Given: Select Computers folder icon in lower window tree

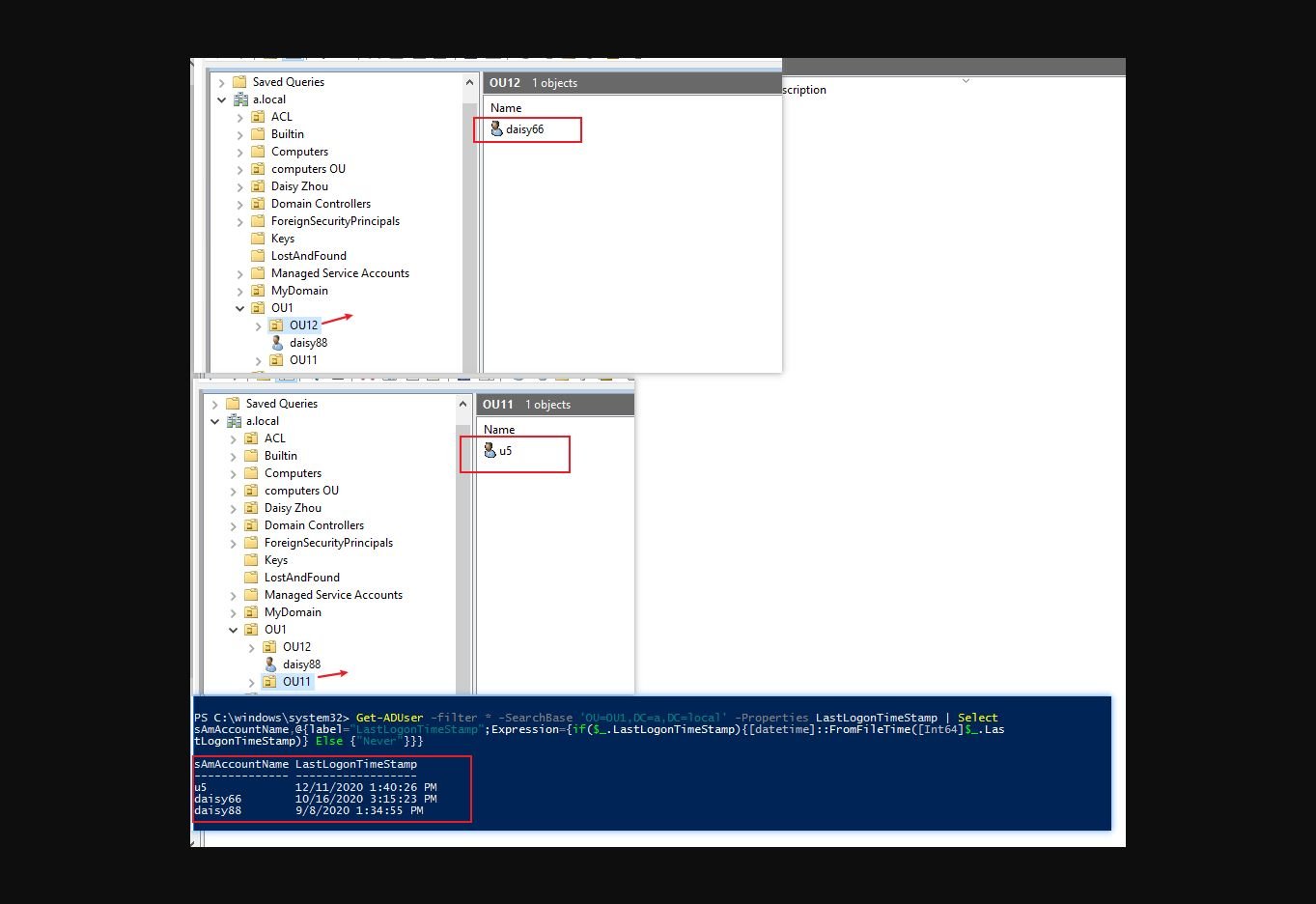Looking at the screenshot, I should click(x=251, y=473).
